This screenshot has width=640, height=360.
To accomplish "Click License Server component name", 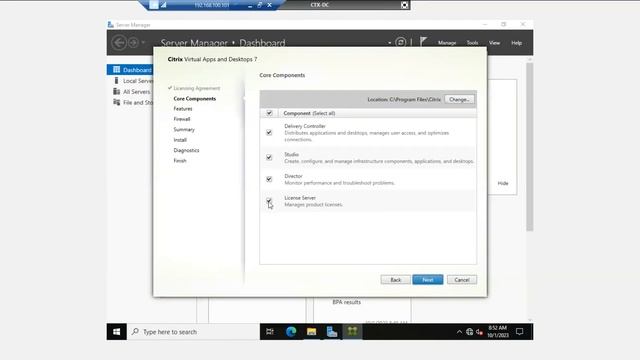I will tap(300, 198).
